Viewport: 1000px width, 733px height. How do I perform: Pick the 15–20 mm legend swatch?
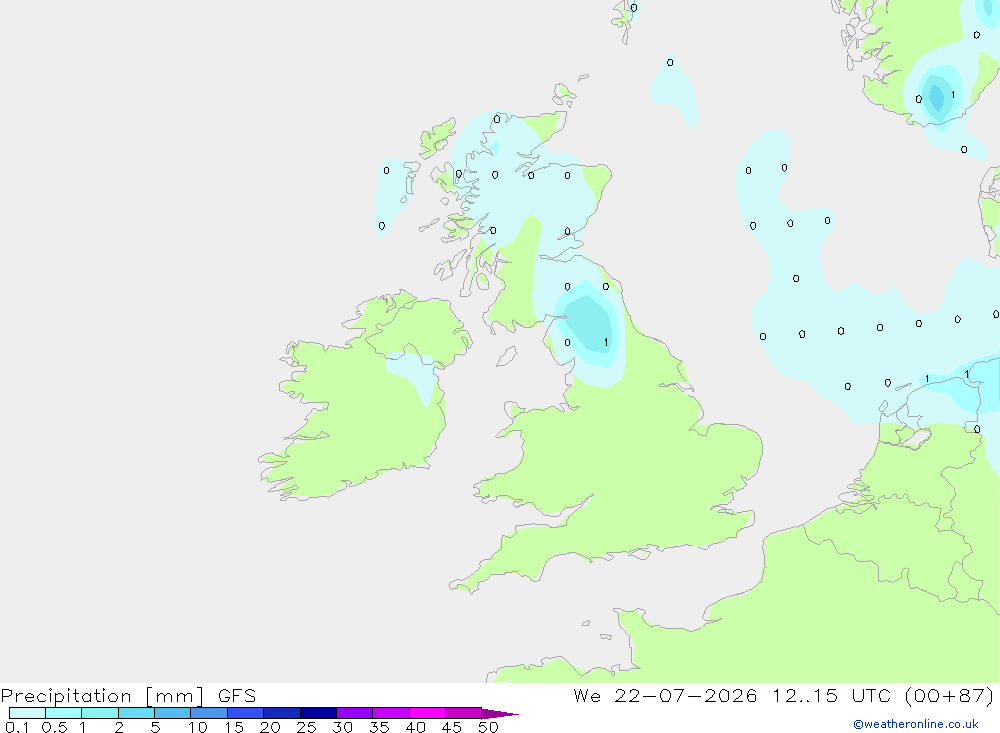click(246, 713)
